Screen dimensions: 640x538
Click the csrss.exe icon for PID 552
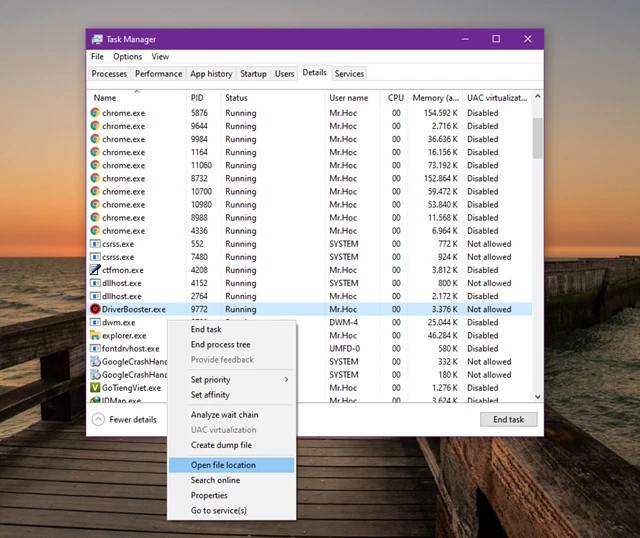coord(95,244)
